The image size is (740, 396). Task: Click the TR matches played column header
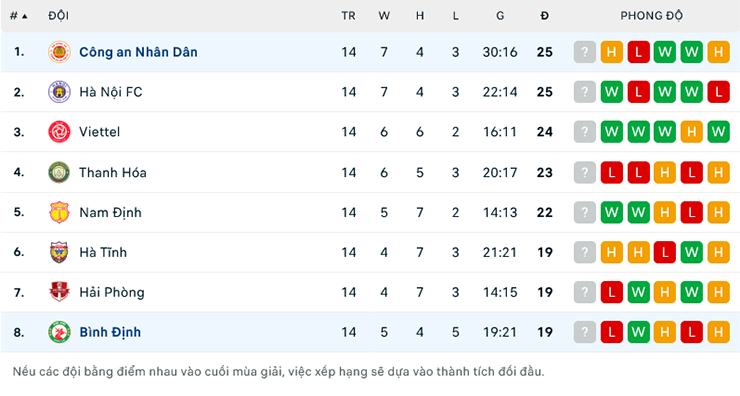tap(348, 16)
